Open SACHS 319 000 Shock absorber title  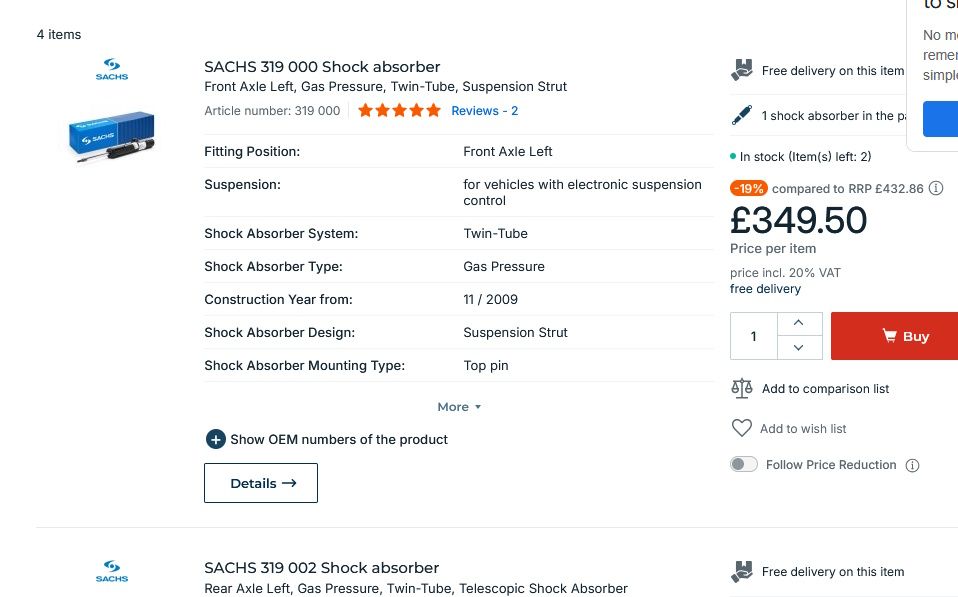point(322,67)
